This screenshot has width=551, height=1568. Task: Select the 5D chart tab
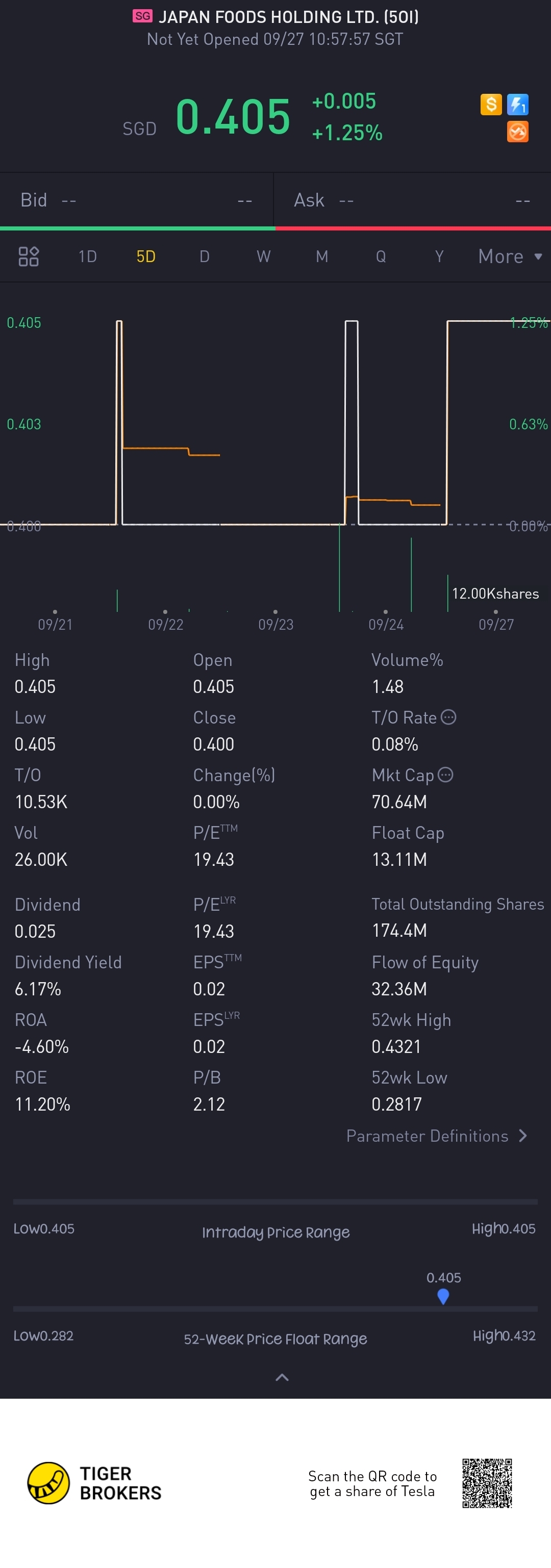(146, 256)
